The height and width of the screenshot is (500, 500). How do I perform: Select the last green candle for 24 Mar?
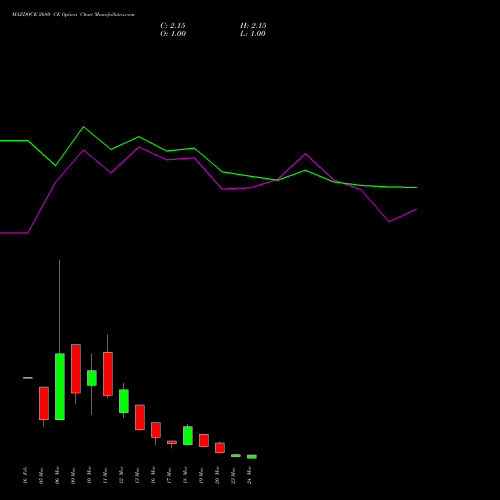tap(252, 457)
